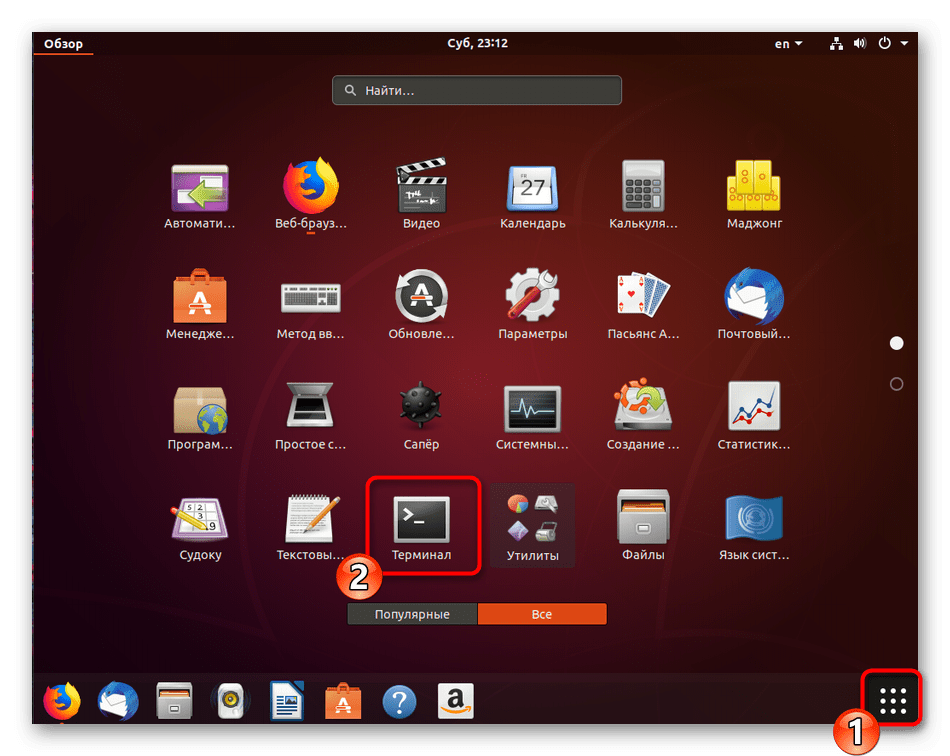Select the first apps page indicator

coord(896,343)
